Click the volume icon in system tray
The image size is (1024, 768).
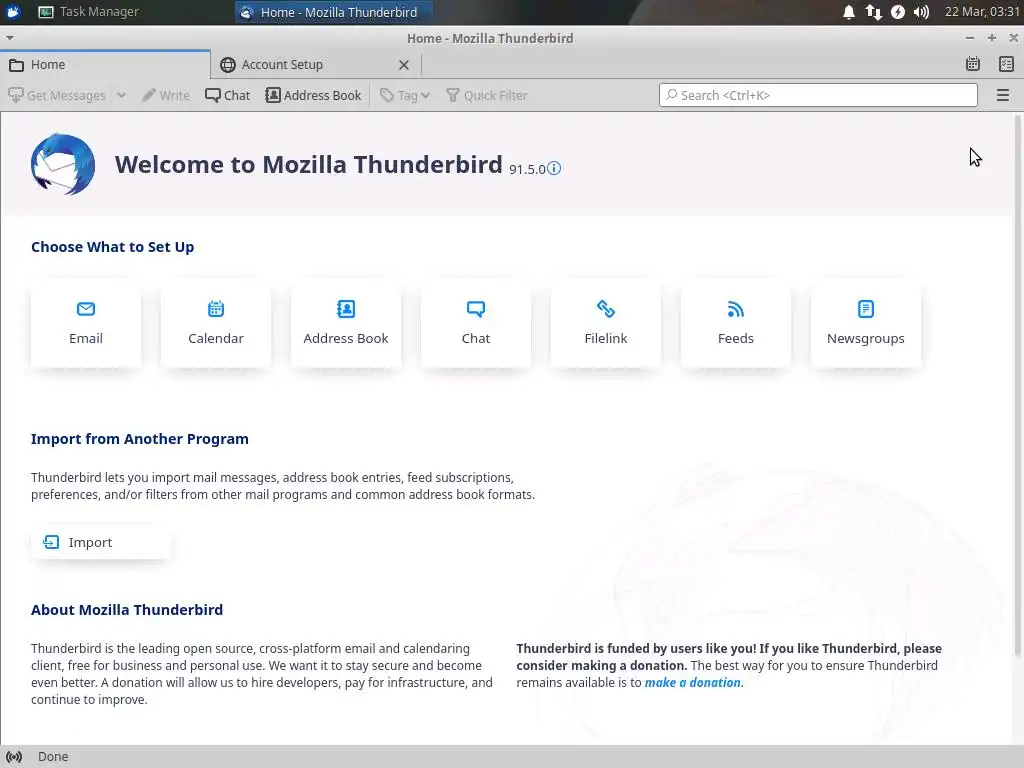click(921, 12)
